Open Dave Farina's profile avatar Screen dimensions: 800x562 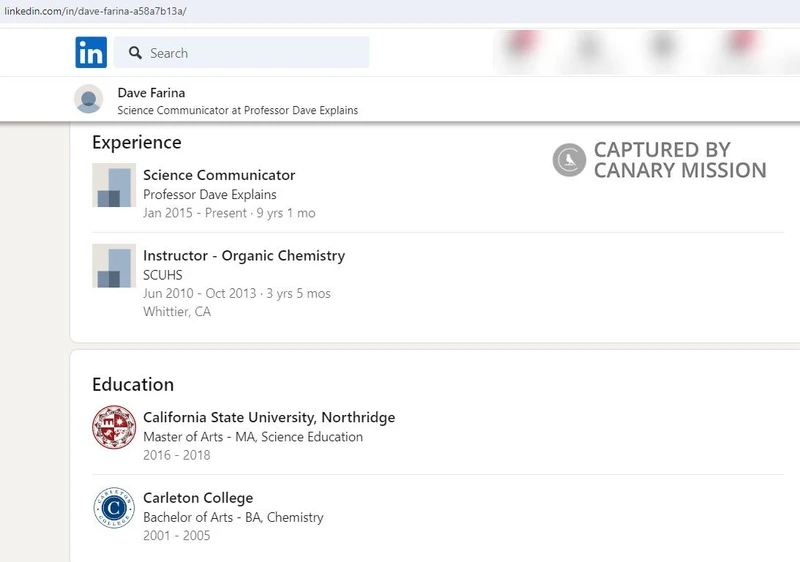pos(89,100)
